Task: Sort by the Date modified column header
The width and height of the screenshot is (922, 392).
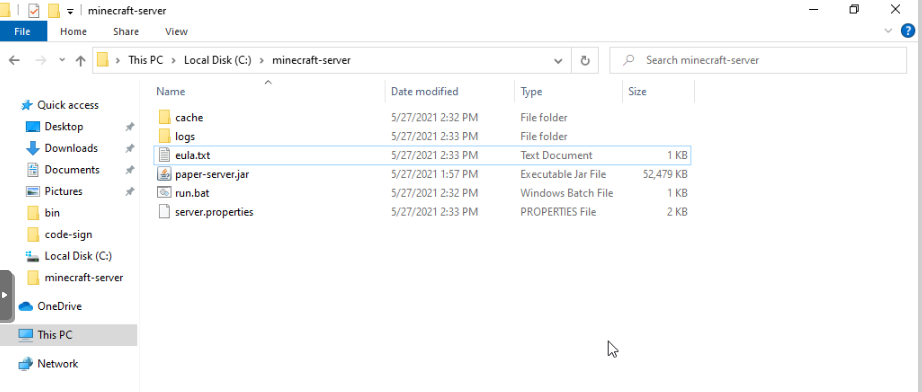Action: (425, 92)
